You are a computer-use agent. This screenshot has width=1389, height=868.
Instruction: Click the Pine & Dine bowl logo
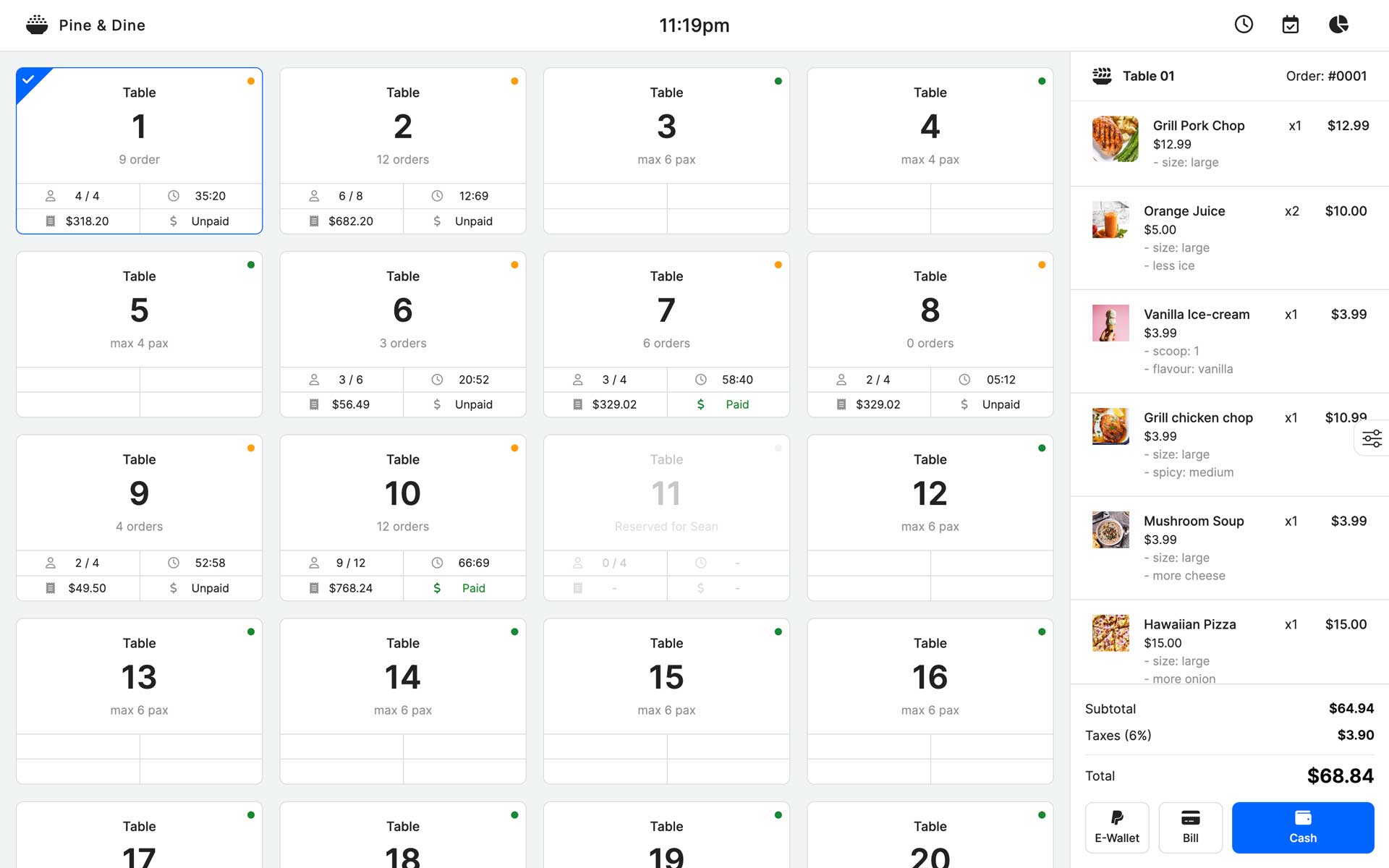(37, 25)
